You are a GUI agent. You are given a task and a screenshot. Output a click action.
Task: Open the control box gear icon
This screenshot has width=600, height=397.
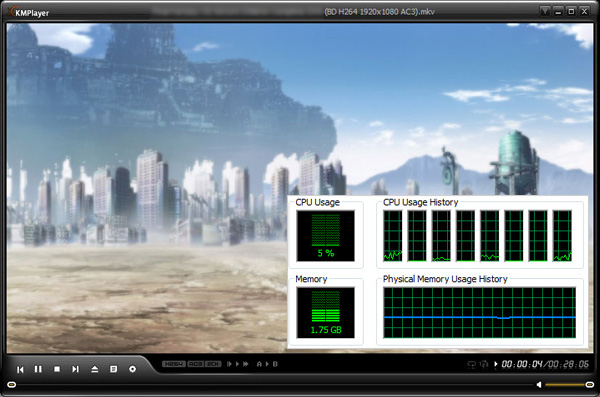132,369
